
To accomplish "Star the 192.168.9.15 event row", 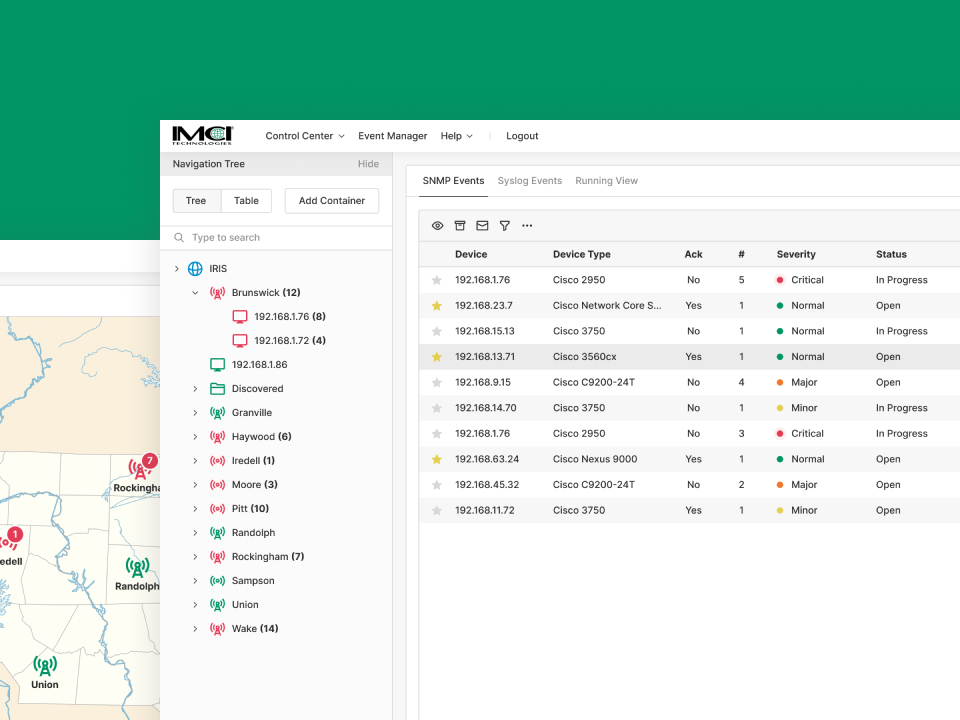I will 437,383.
